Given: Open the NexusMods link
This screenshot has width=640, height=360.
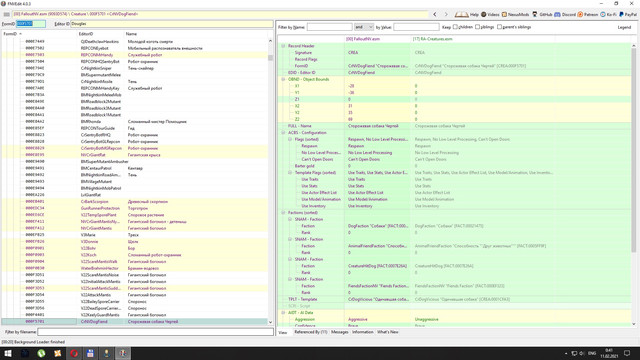Looking at the screenshot, I should (x=515, y=14).
